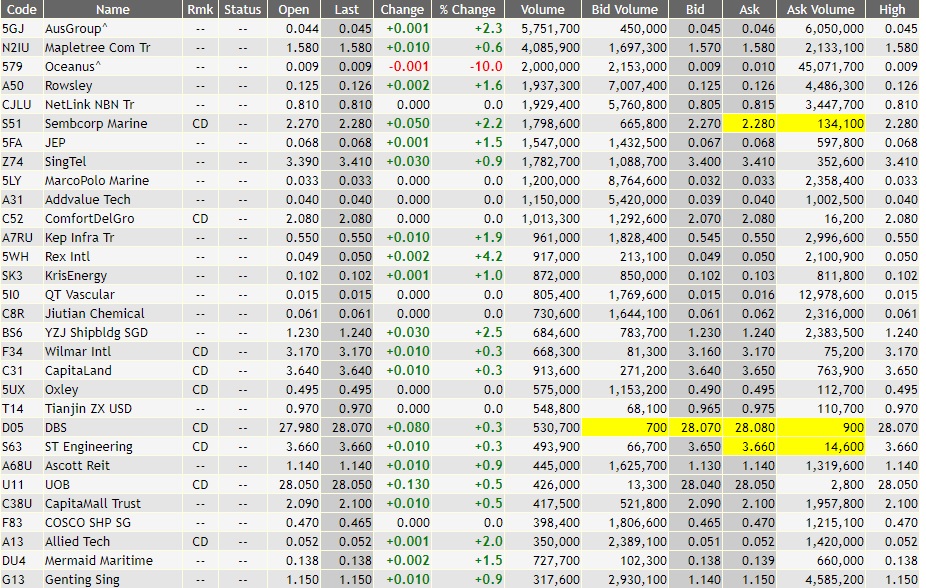The image size is (926, 588).
Task: Click UOB change value +0.130
Action: click(408, 485)
